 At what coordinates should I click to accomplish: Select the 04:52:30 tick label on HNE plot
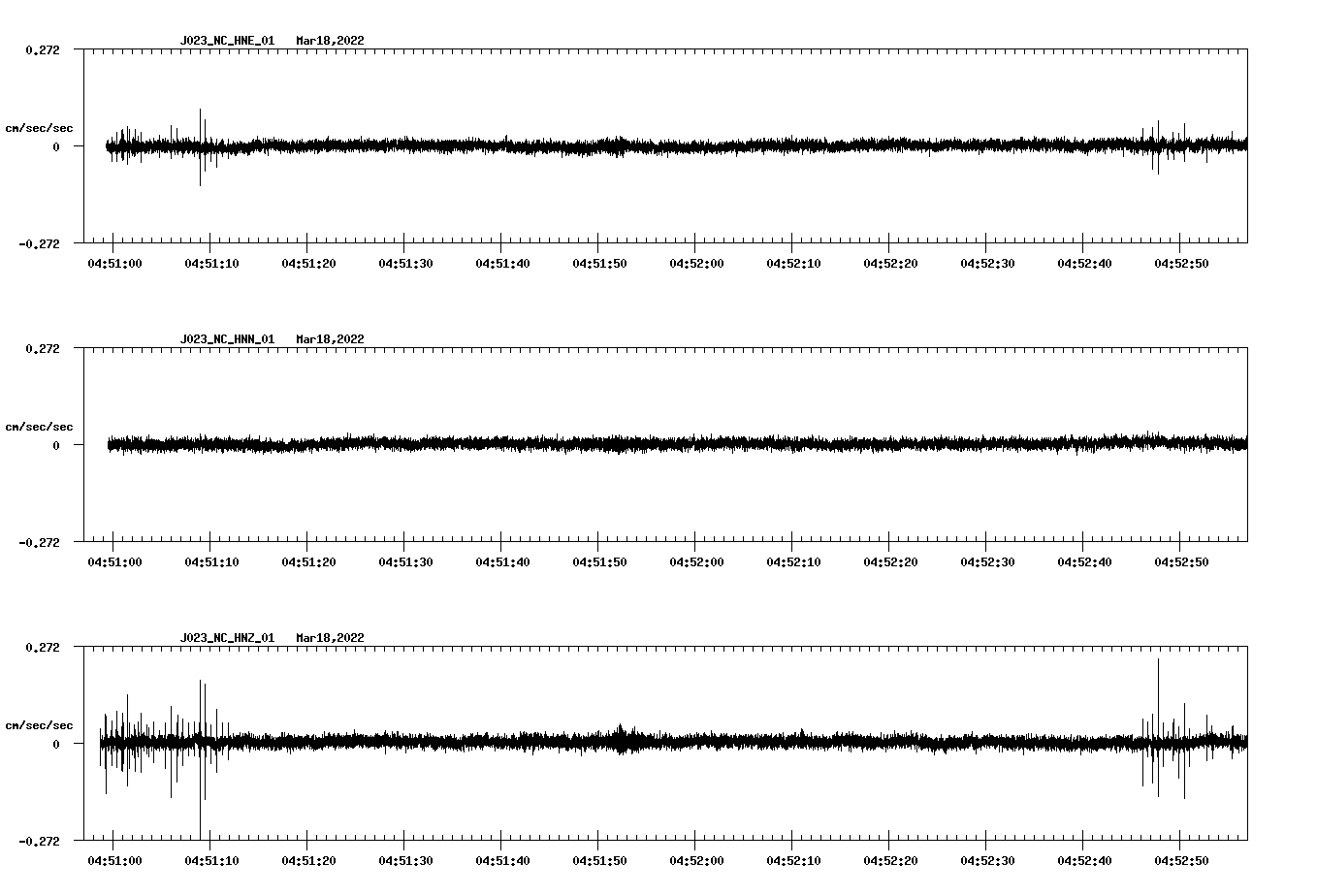tap(987, 264)
